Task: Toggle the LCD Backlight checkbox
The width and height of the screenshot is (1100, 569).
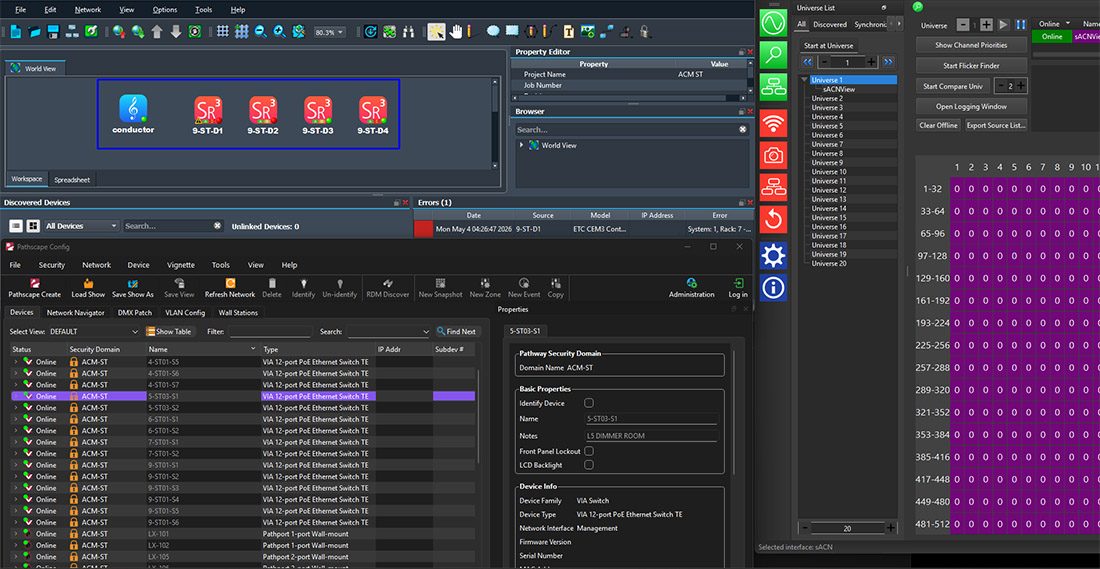Action: coord(589,464)
